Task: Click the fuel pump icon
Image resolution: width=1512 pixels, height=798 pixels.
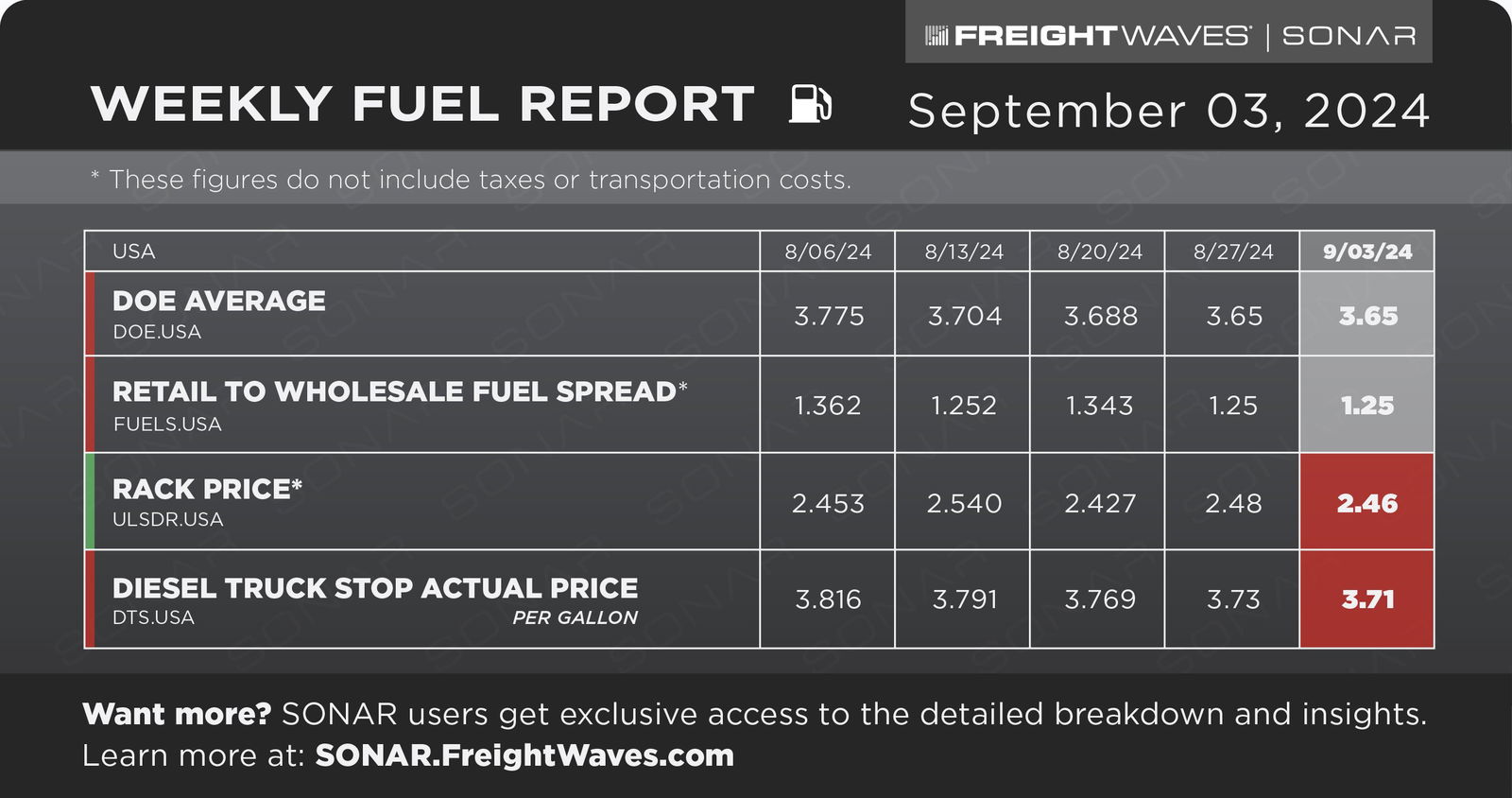Action: pyautogui.click(x=810, y=103)
